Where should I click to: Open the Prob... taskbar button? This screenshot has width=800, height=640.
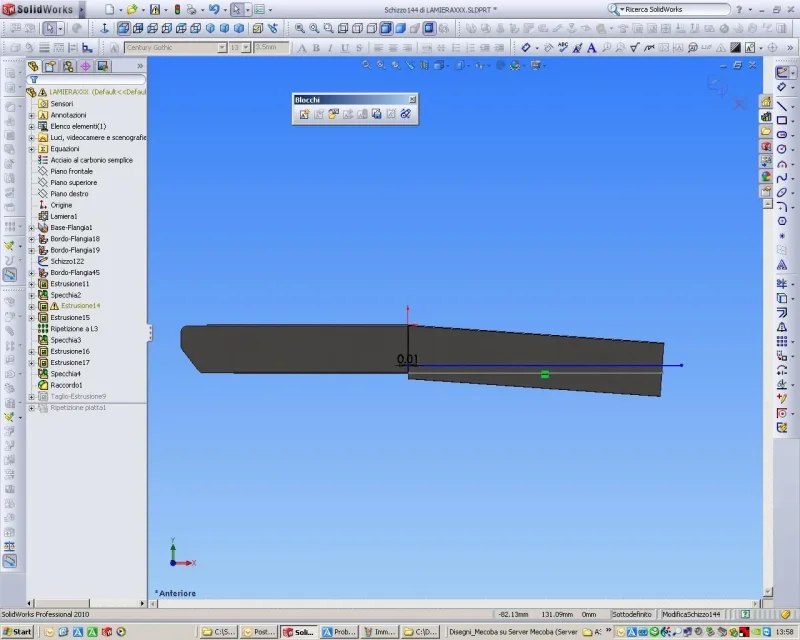339,632
